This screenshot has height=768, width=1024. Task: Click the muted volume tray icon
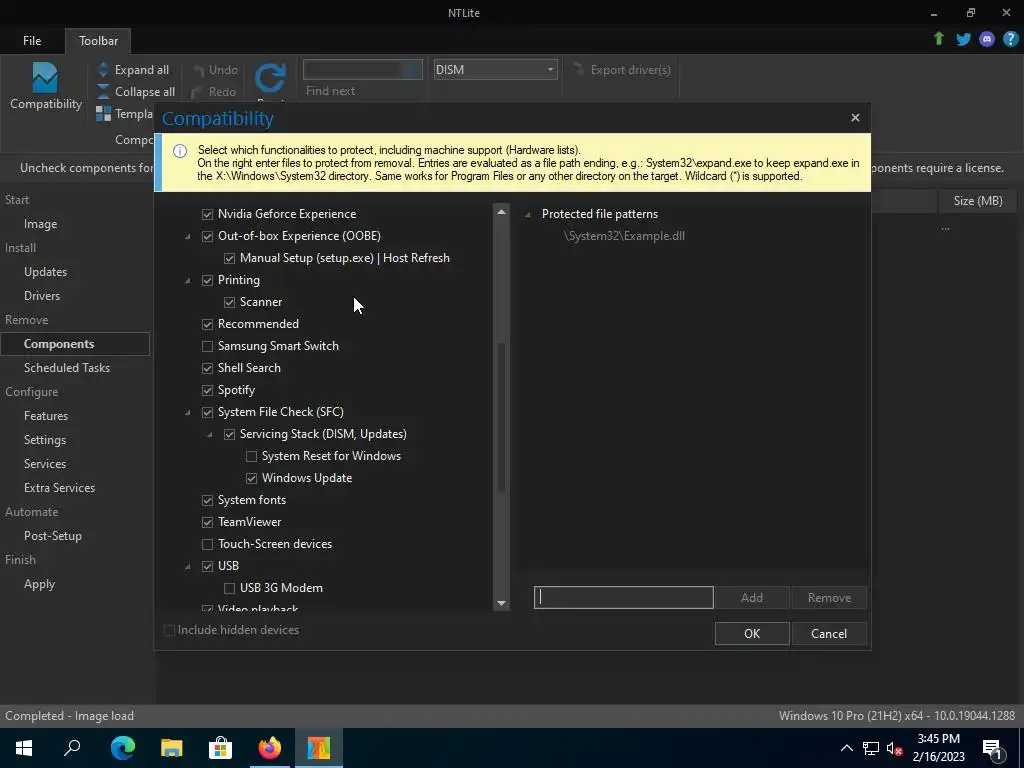(895, 748)
